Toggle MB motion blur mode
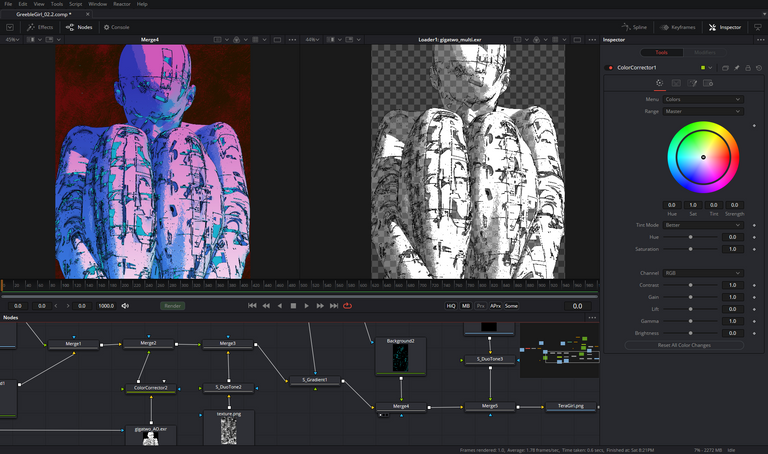This screenshot has width=768, height=454. (x=466, y=306)
